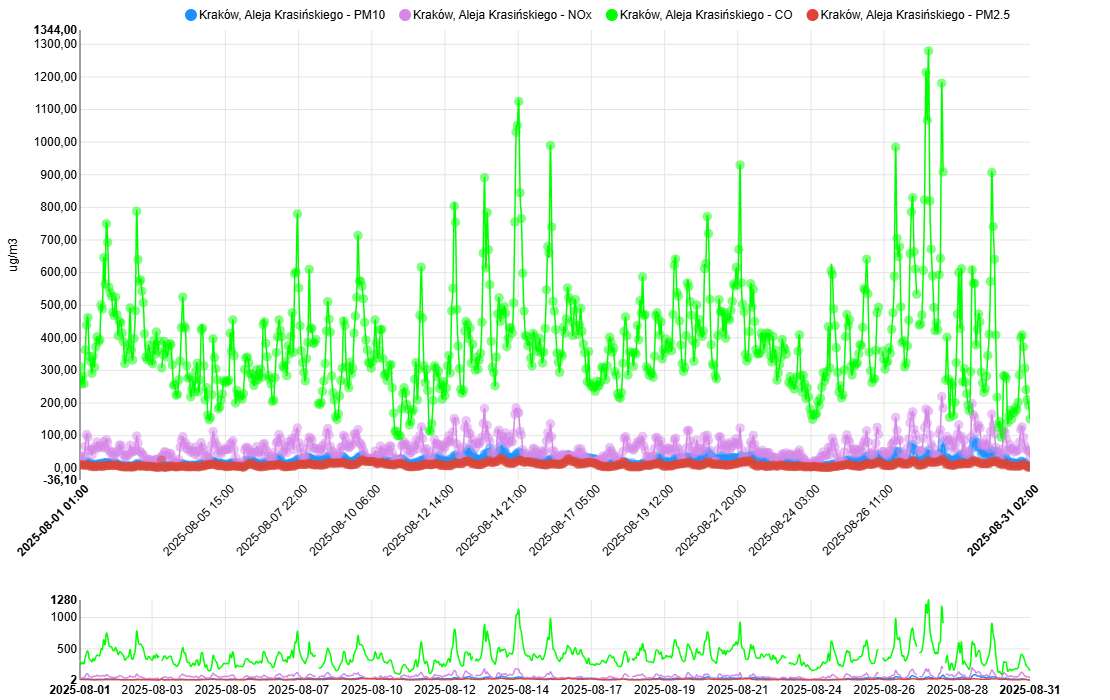Click the ug/m3 y-axis title
The image size is (1110, 700).
click(13, 256)
